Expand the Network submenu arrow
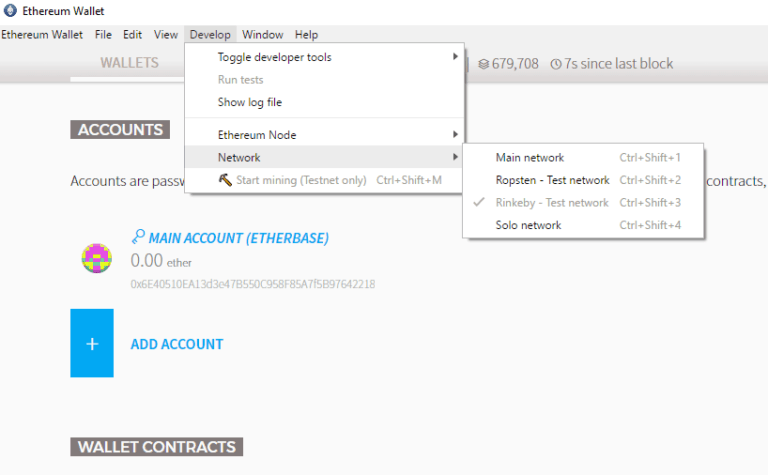The image size is (768, 475). [455, 157]
